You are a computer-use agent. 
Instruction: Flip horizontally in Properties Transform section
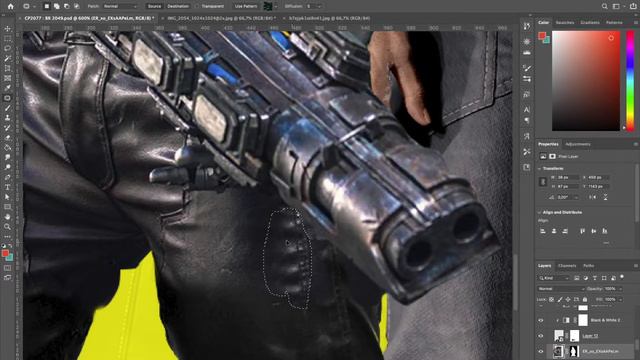[x=594, y=197]
